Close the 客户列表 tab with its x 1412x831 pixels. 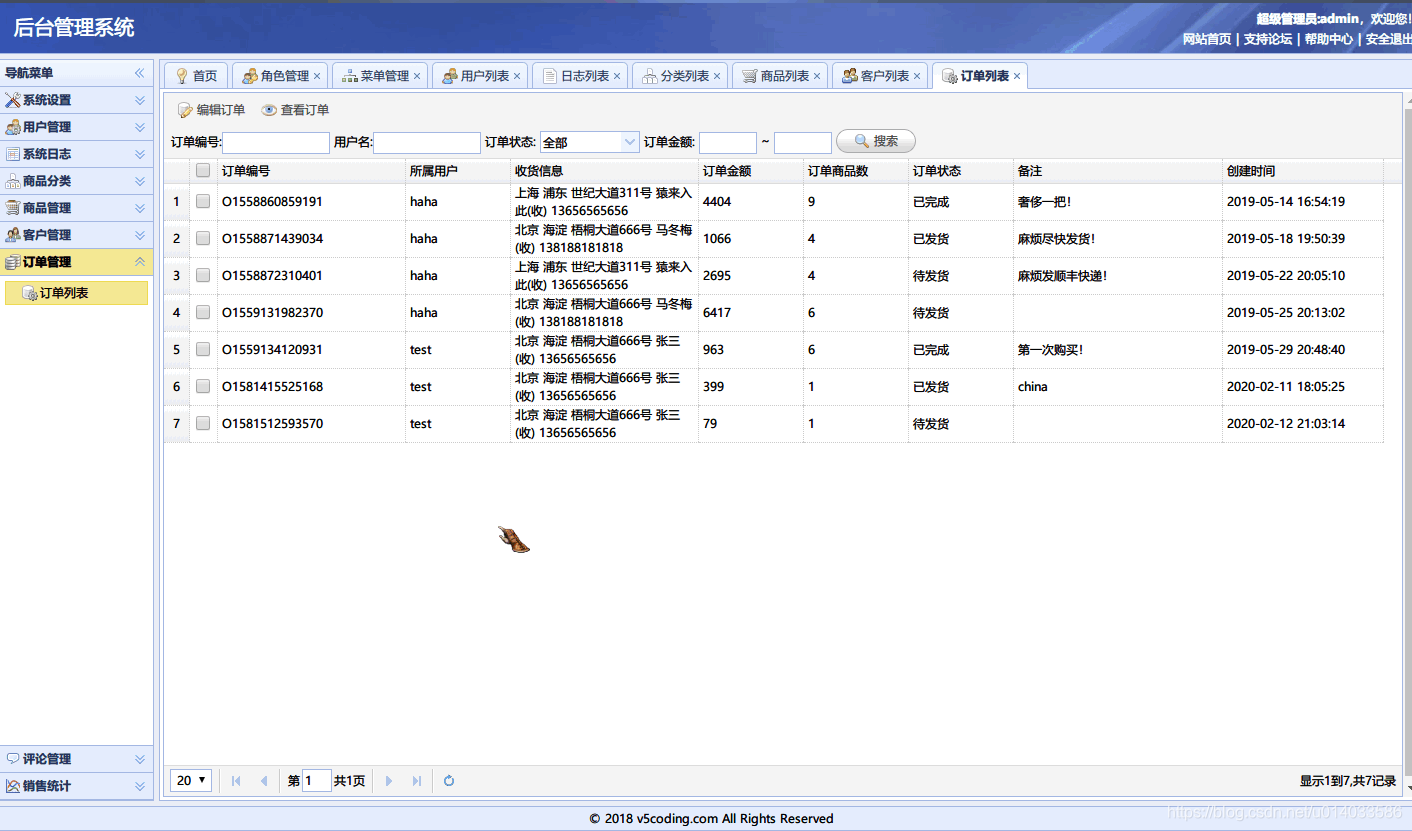pos(917,76)
